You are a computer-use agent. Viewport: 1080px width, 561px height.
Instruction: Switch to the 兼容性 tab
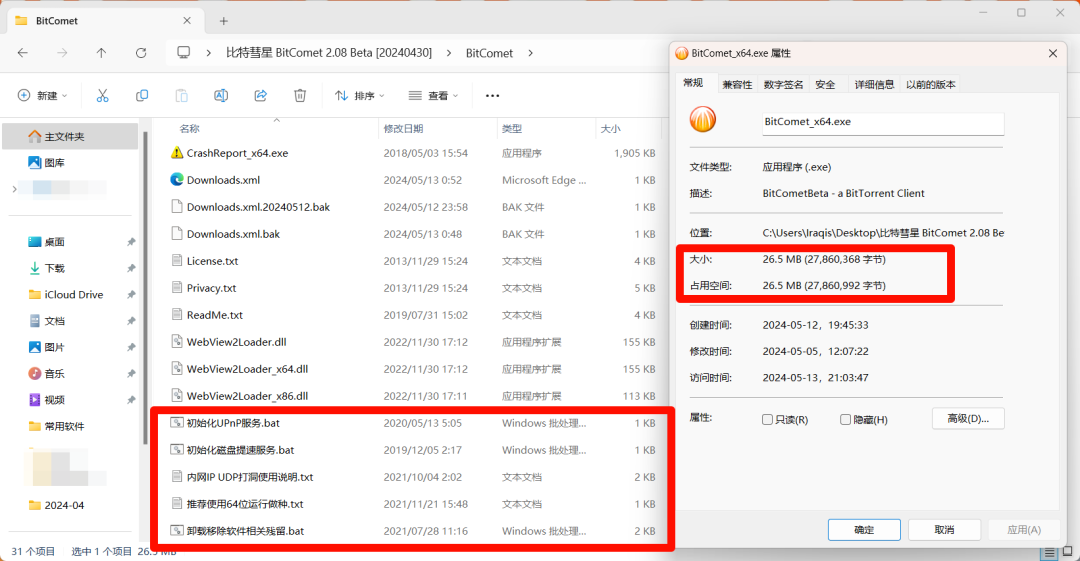737,85
